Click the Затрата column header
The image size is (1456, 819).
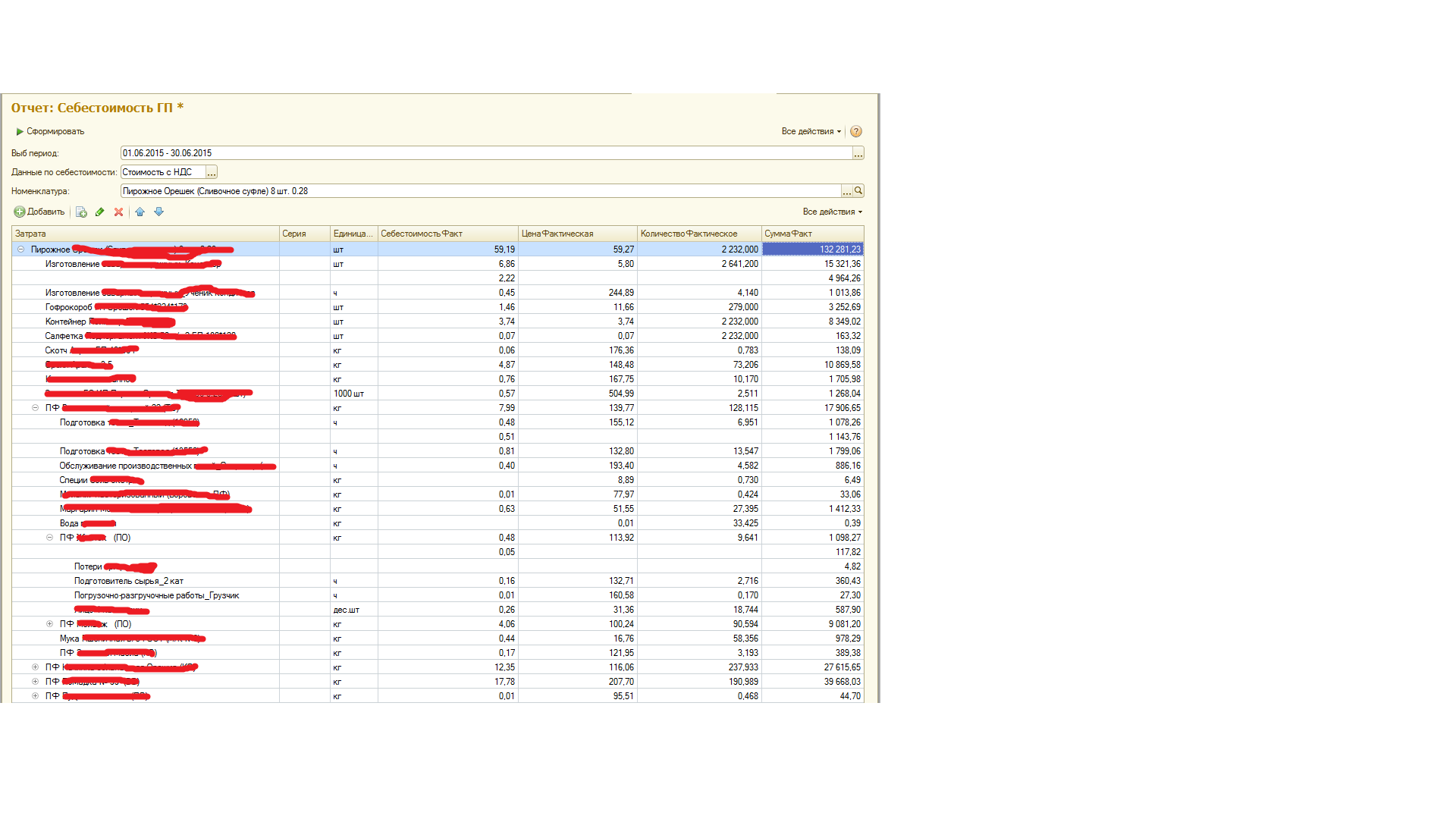click(146, 234)
